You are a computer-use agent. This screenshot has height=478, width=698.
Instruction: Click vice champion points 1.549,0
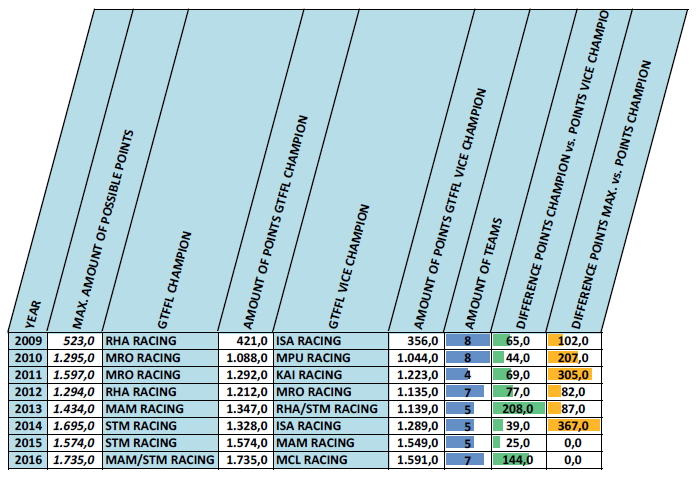[x=417, y=443]
